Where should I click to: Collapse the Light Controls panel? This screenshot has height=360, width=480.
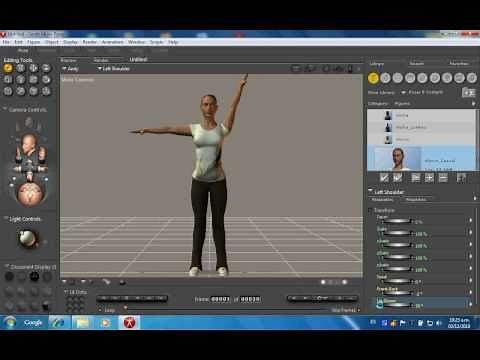[x=5, y=218]
